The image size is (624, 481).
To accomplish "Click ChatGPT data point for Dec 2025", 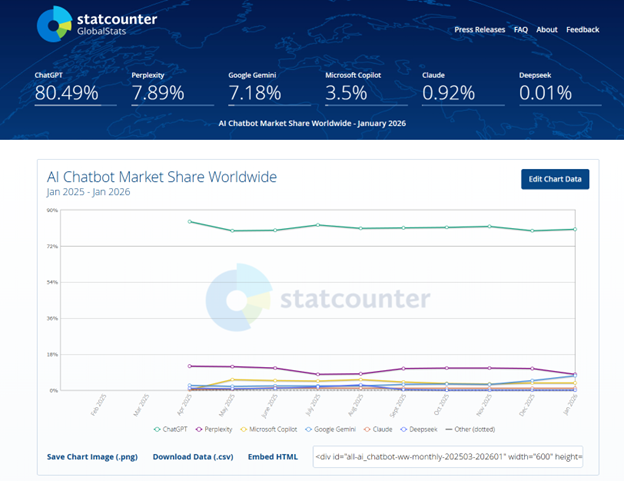I will (x=532, y=231).
